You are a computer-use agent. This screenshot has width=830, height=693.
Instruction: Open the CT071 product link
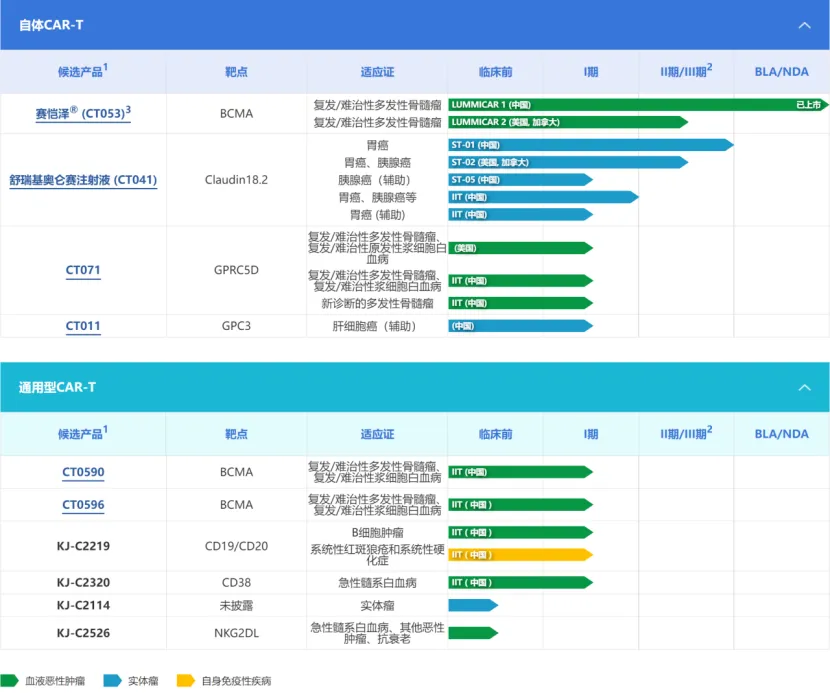coord(83,270)
